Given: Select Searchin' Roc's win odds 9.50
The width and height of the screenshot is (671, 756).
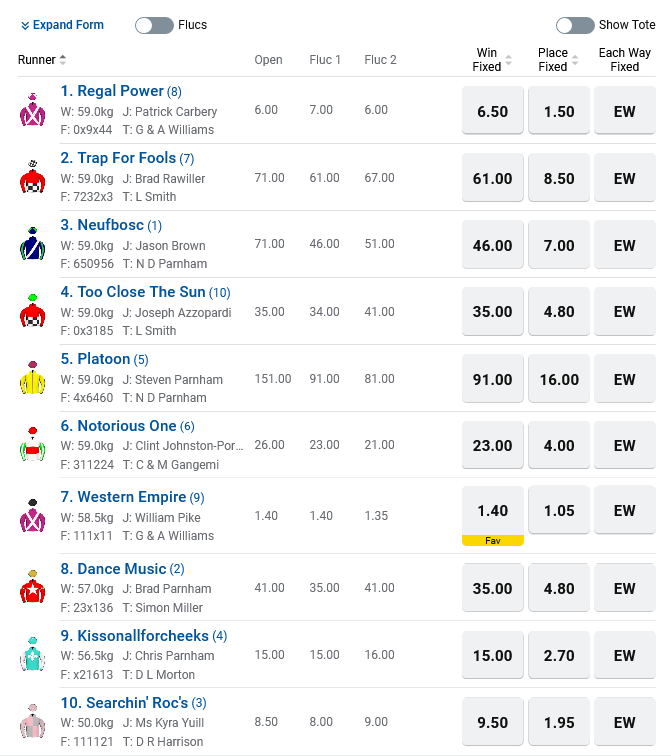Looking at the screenshot, I should [x=493, y=722].
